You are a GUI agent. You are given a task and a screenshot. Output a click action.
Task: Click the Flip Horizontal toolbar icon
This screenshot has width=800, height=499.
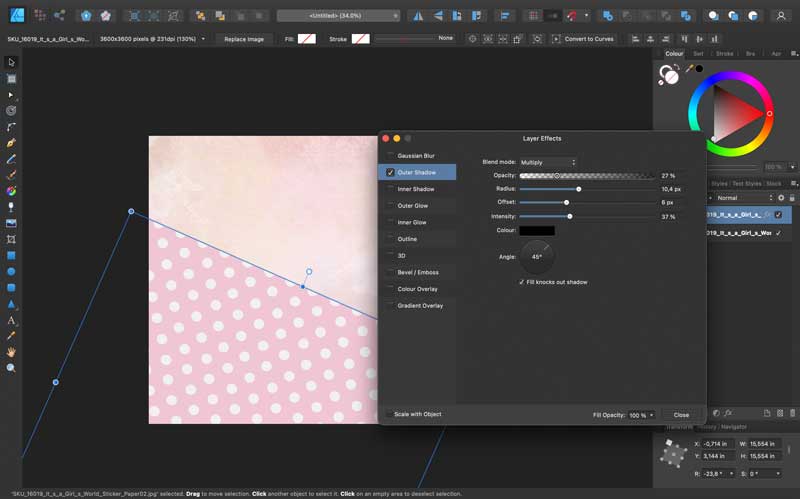[418, 16]
